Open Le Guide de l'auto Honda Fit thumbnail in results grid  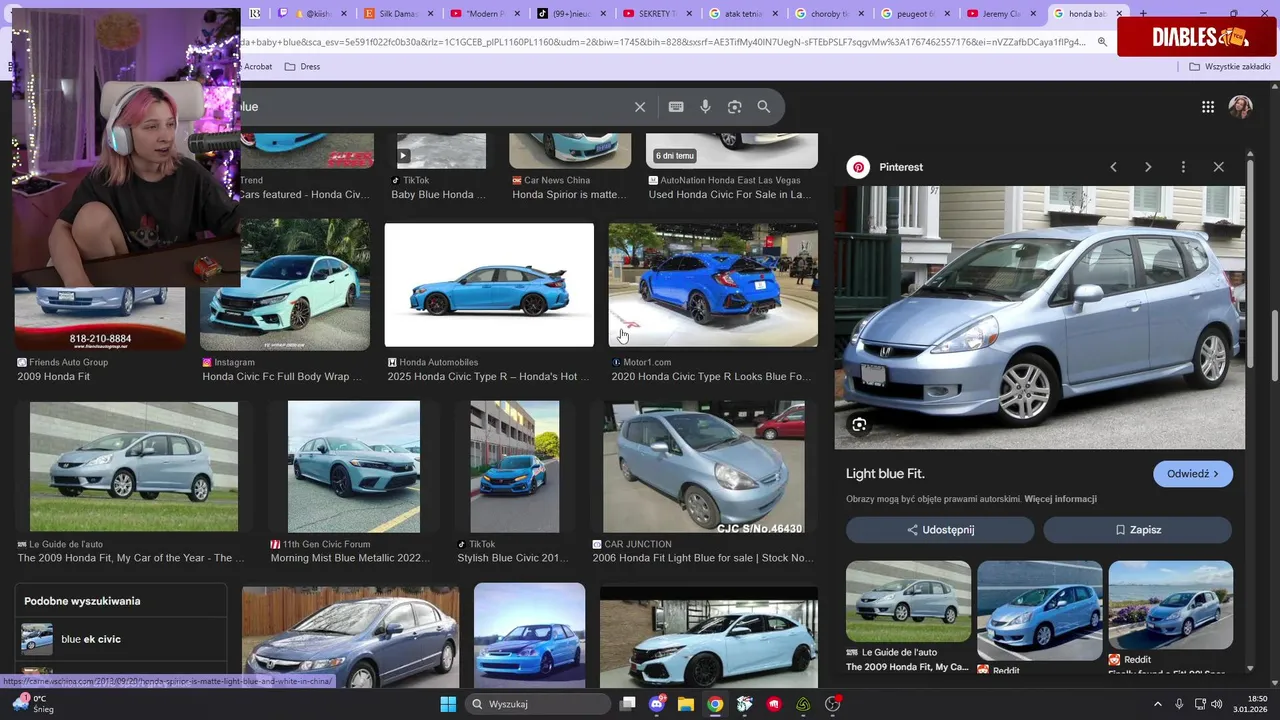tap(134, 467)
